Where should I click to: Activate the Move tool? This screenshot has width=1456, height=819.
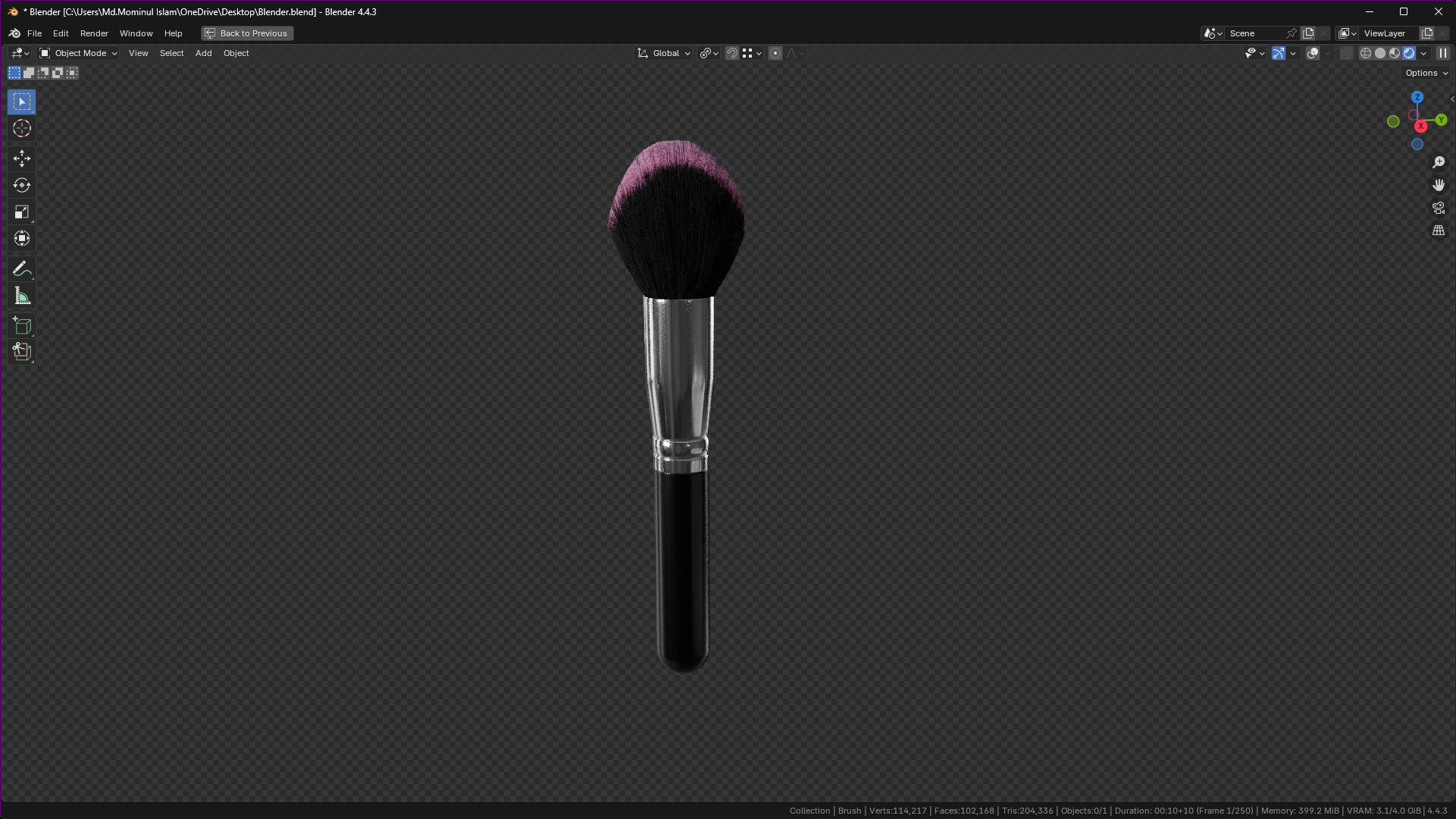tap(21, 158)
